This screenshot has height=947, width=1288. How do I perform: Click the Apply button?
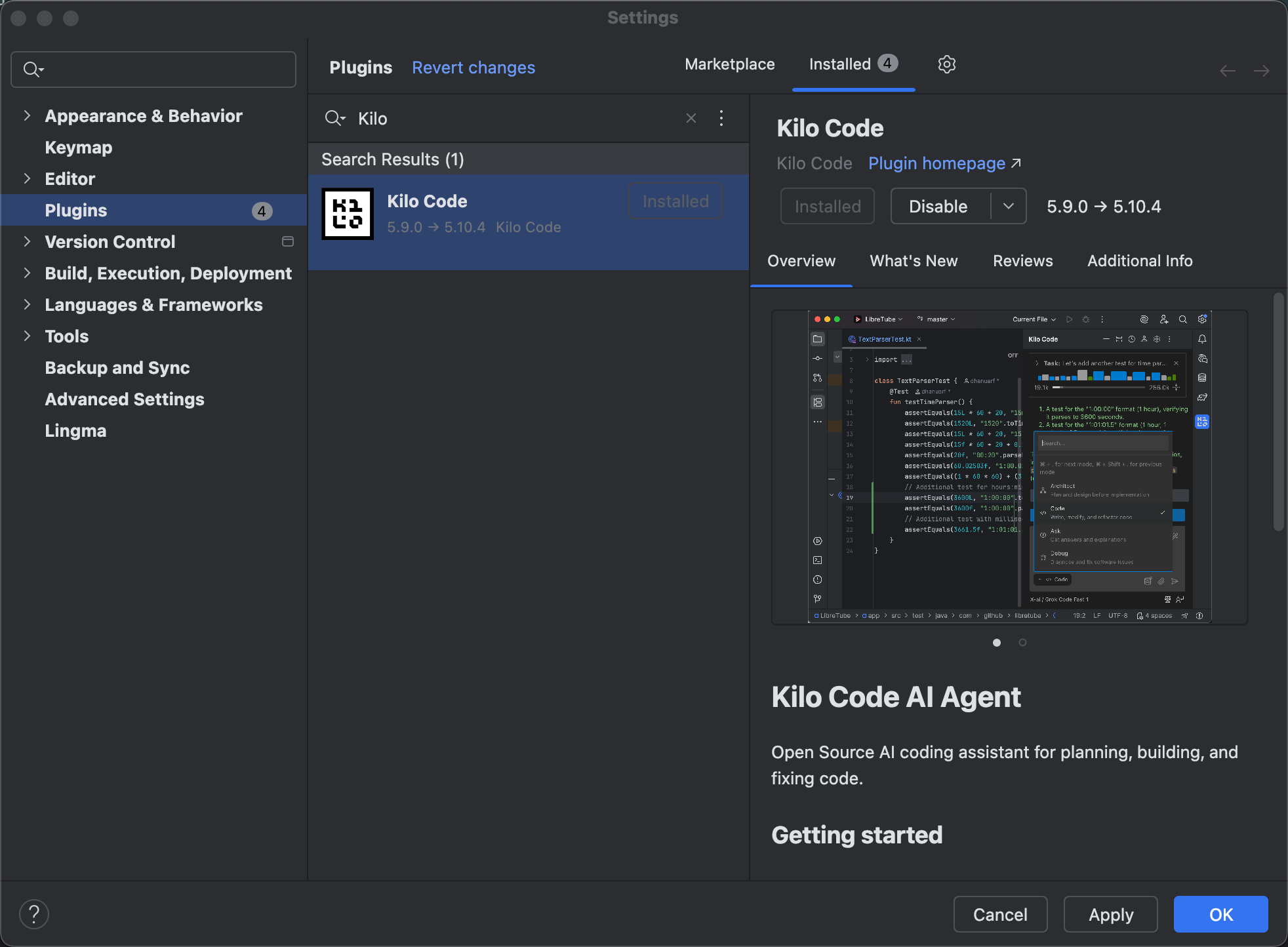(x=1111, y=914)
